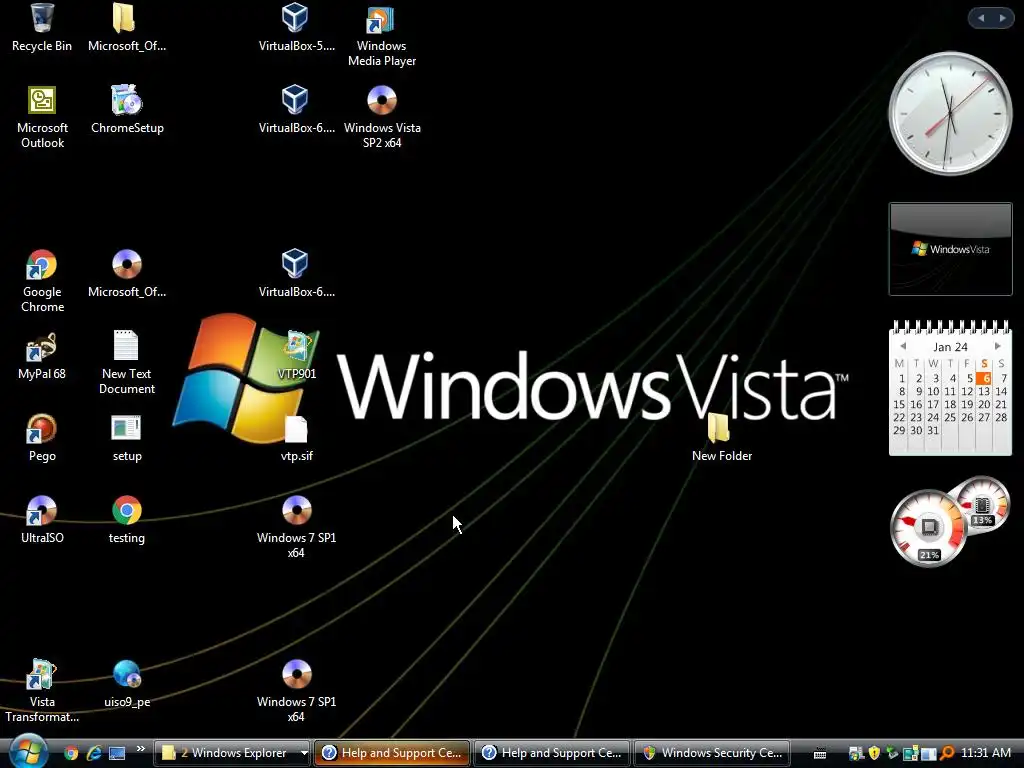
Task: Click the Windows Vista slideshow gadget
Action: (x=950, y=249)
